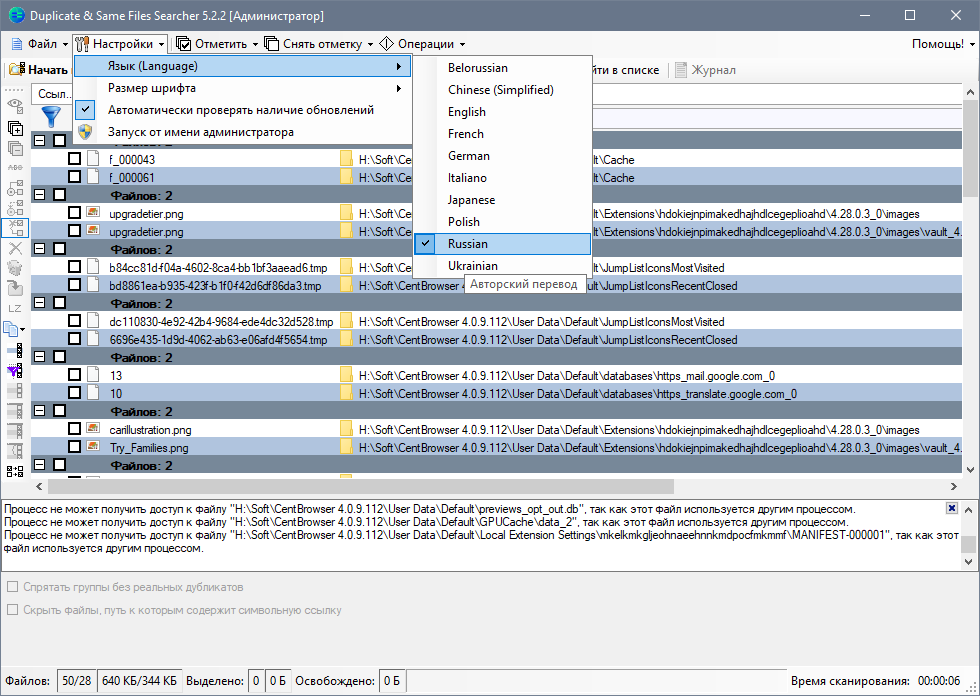The image size is (980, 696).
Task: Select Belorussian language entry
Action: point(502,68)
